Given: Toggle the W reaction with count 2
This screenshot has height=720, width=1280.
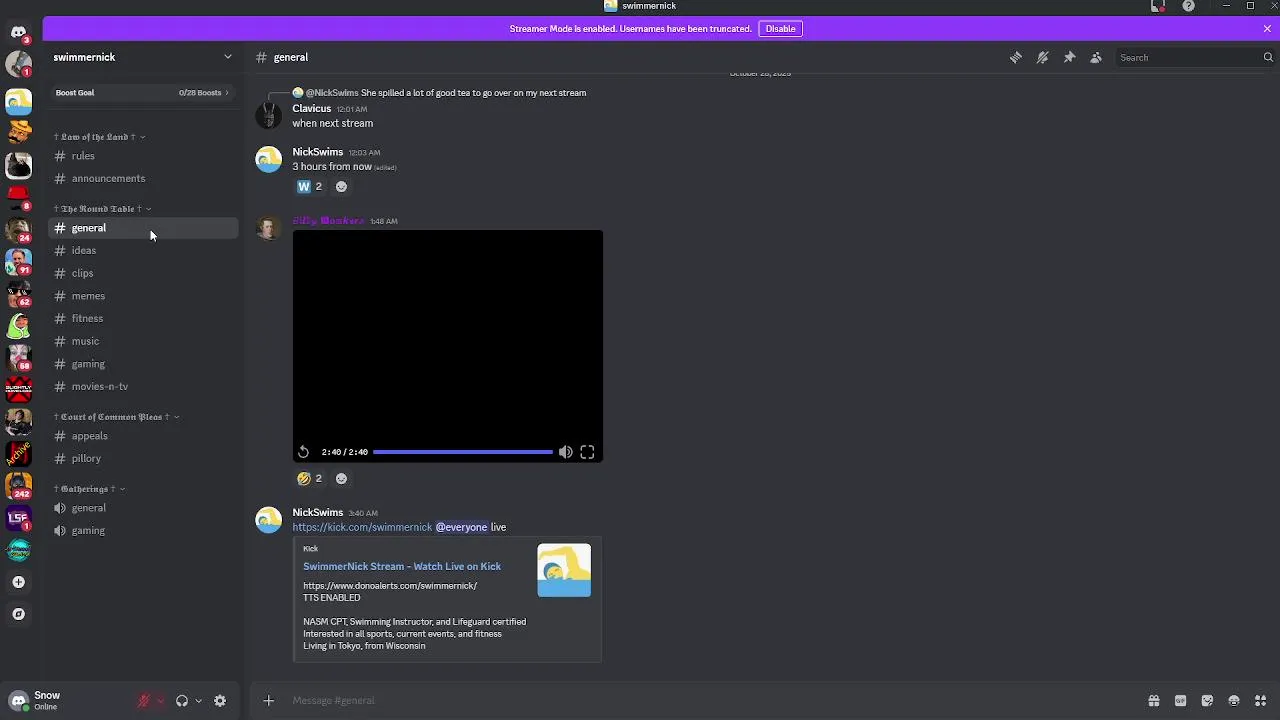Looking at the screenshot, I should tap(310, 187).
